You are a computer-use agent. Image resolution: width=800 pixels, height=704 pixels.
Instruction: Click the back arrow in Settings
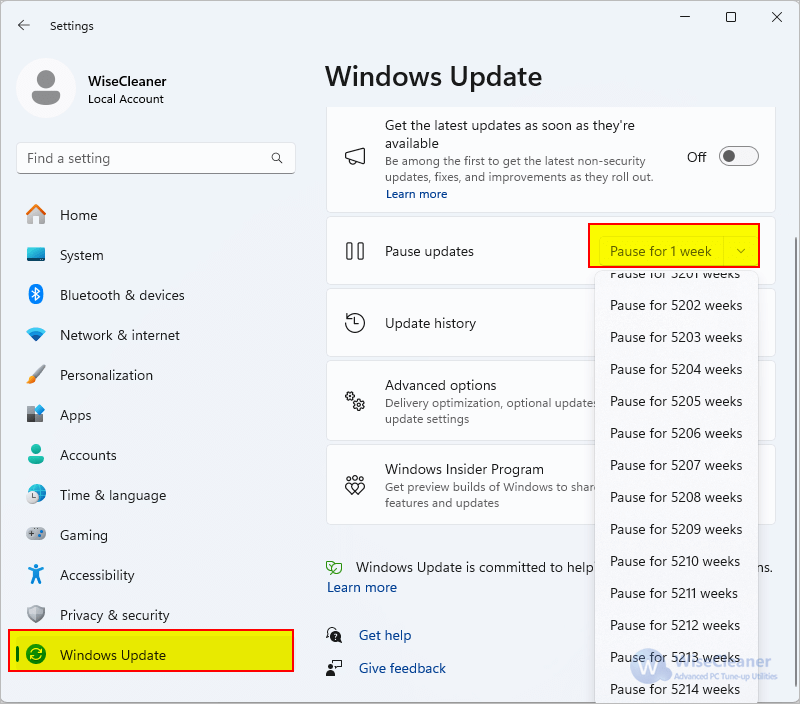[23, 26]
